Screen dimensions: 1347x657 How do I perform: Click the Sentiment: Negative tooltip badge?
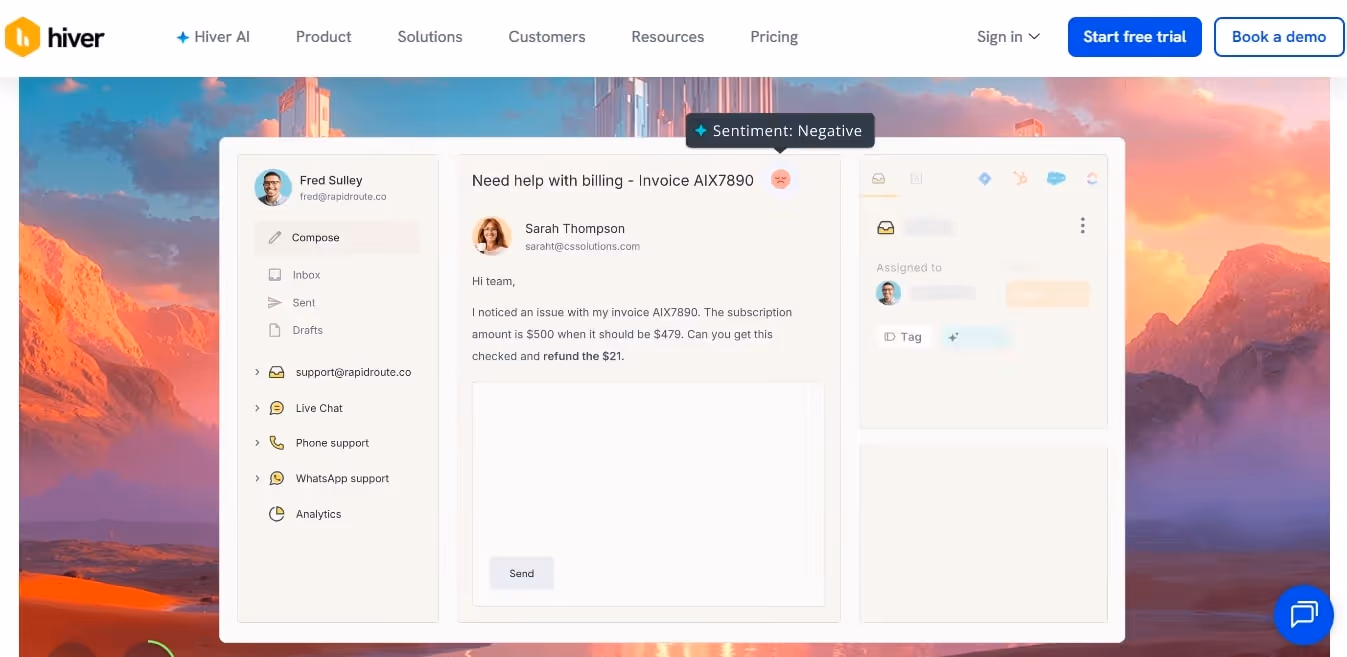779,131
